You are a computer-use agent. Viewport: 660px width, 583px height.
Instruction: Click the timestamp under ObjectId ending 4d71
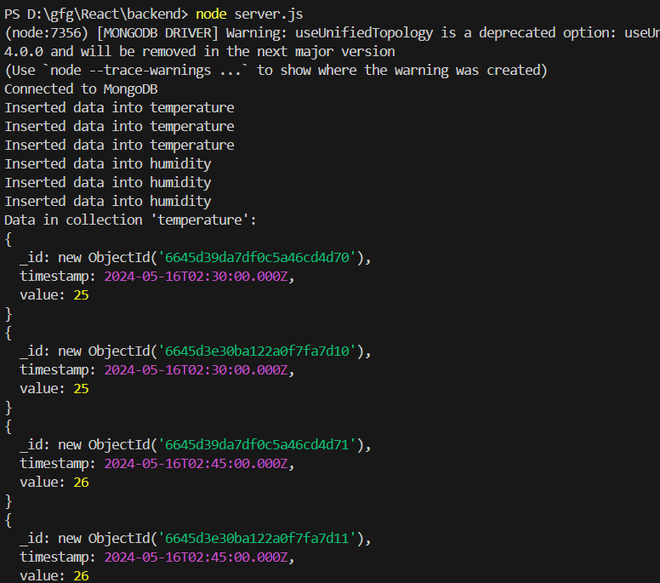pyautogui.click(x=196, y=463)
